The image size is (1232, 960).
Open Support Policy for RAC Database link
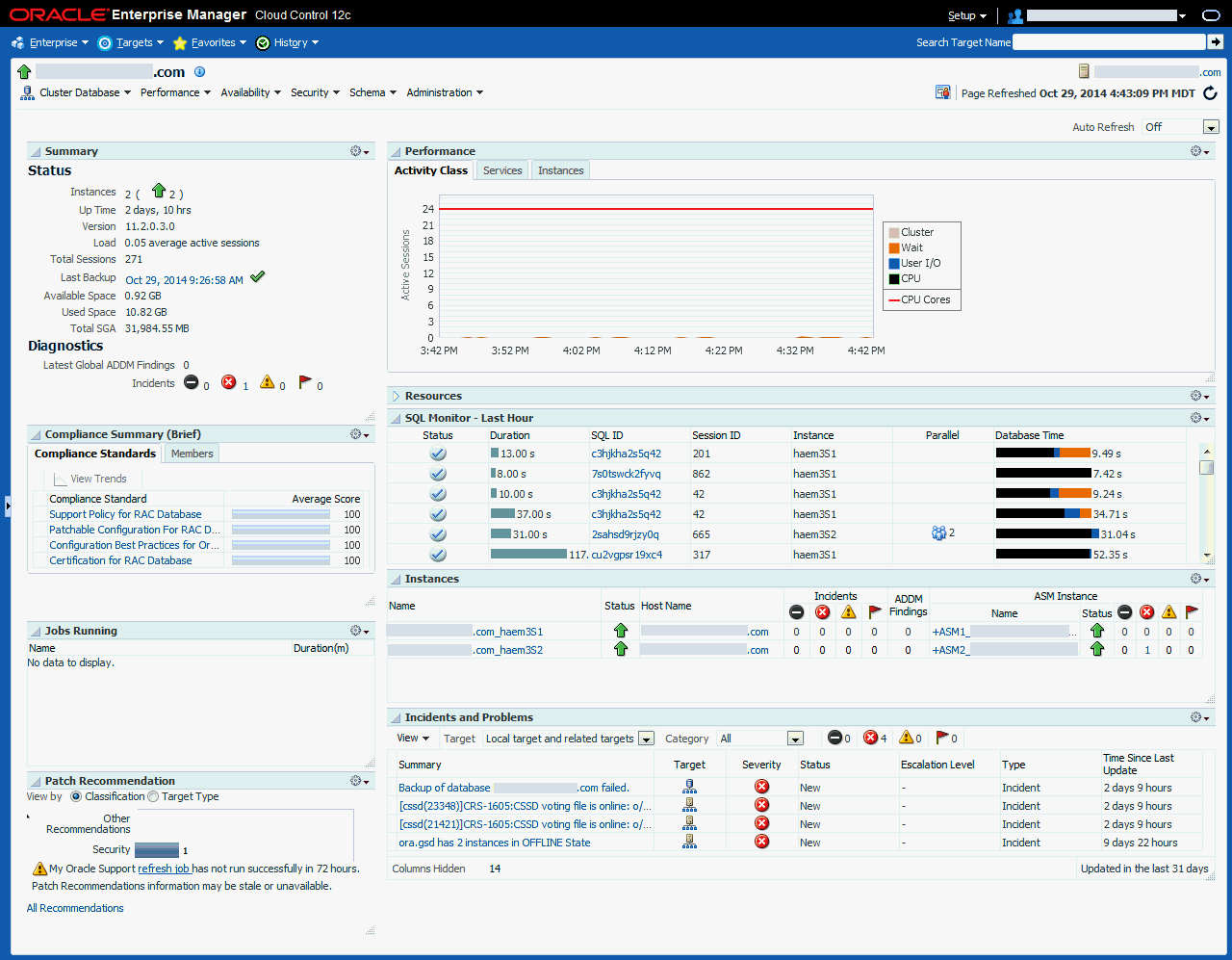[126, 514]
